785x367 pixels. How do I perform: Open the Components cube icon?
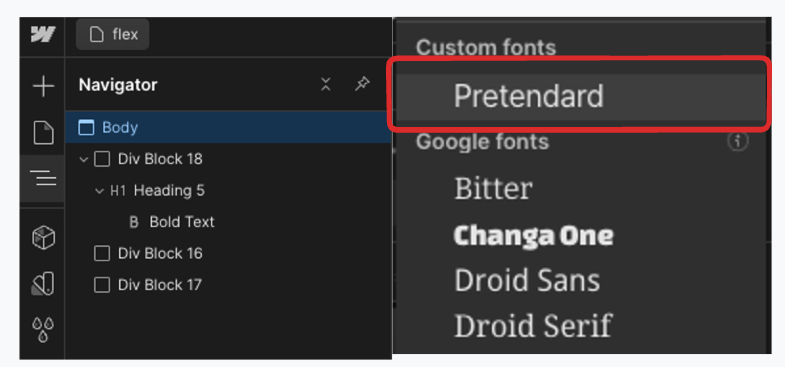[x=44, y=237]
